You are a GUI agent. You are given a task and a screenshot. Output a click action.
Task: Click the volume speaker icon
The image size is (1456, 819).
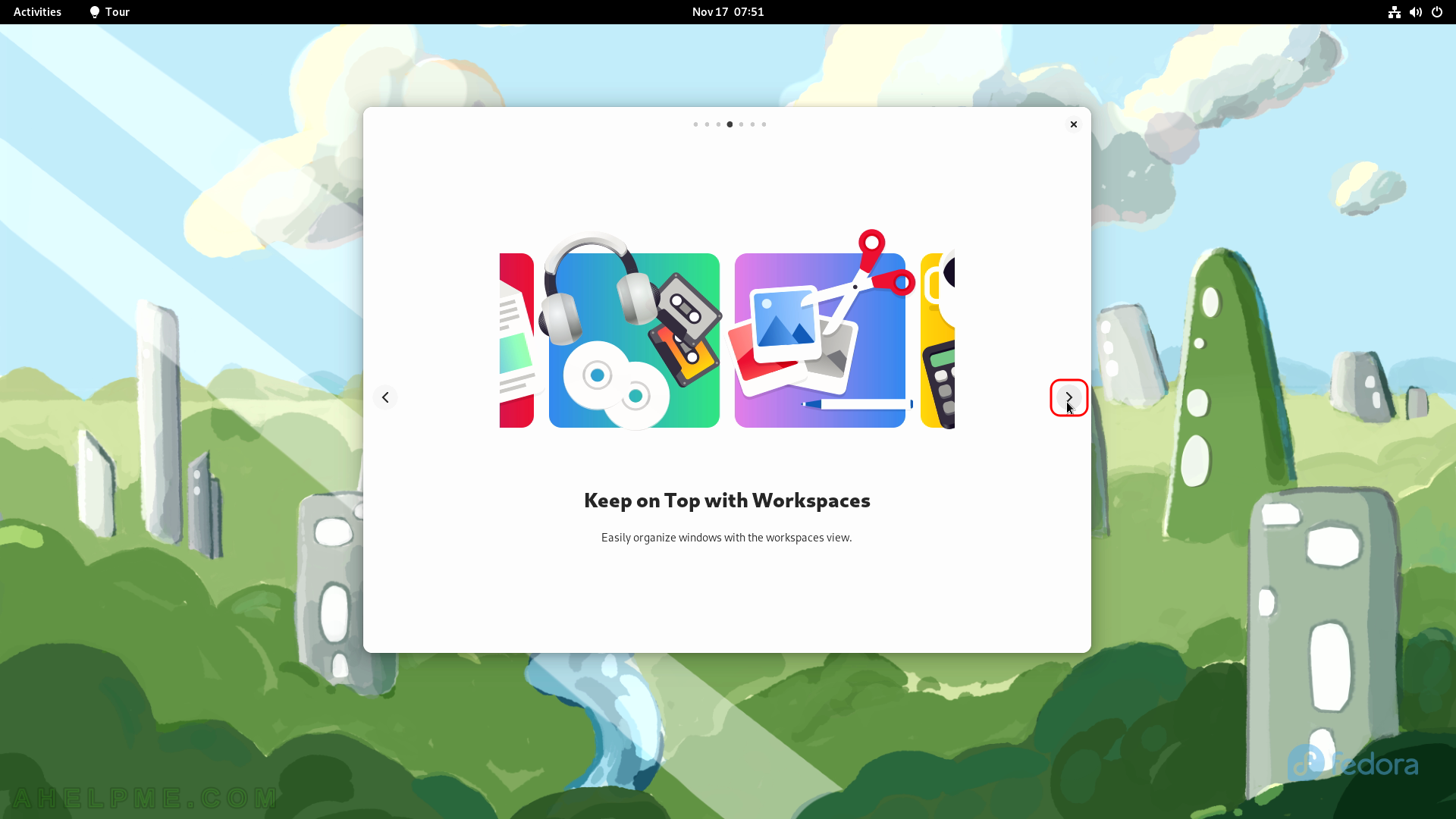coord(1415,12)
